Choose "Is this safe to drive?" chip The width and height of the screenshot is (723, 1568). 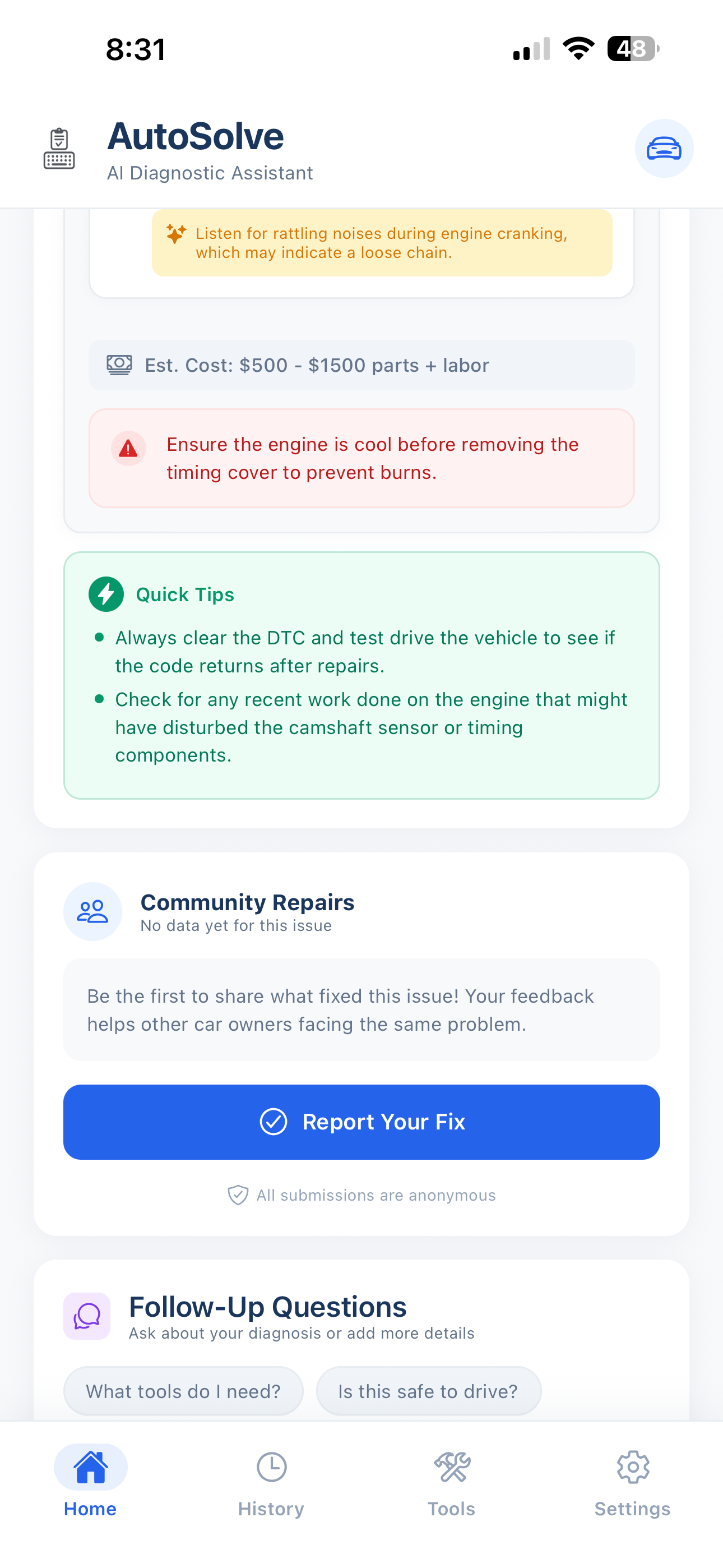pyautogui.click(x=428, y=1391)
